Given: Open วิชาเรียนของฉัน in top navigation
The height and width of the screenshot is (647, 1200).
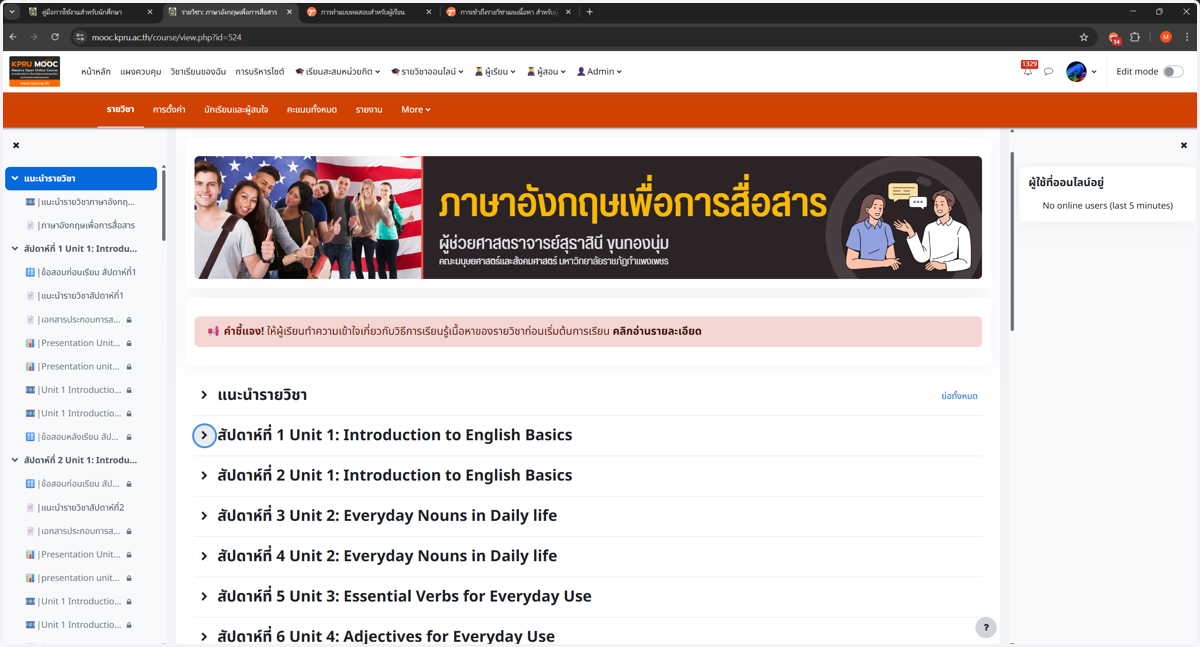Looking at the screenshot, I should coord(198,72).
